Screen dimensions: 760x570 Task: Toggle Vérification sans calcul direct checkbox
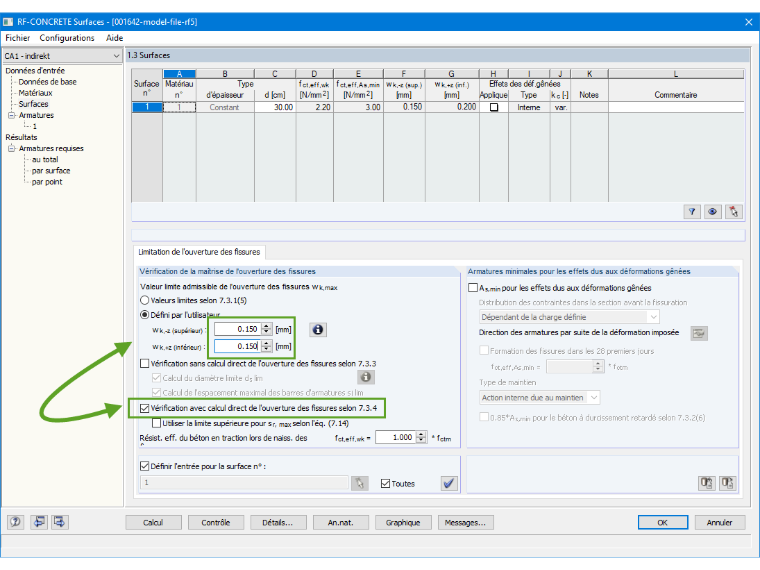[x=144, y=364]
